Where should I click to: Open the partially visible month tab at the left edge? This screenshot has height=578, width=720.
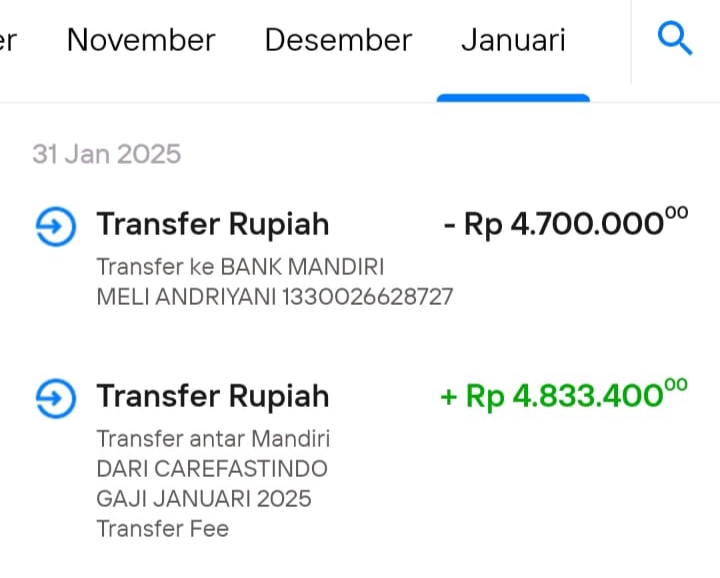tap(8, 40)
